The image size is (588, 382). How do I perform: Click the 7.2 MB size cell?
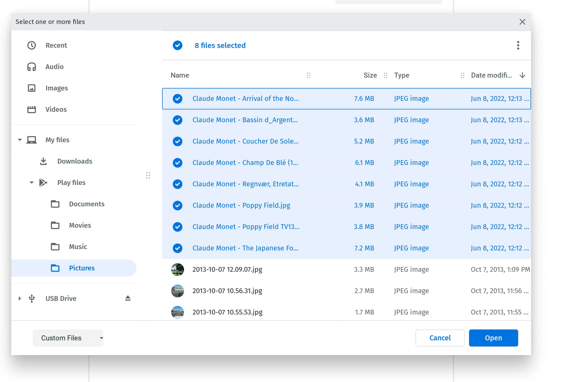[x=364, y=248]
